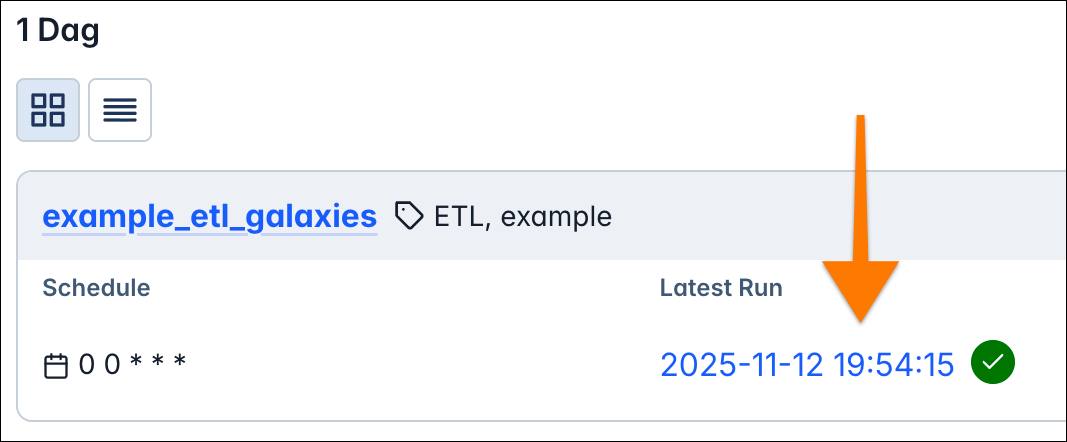The height and width of the screenshot is (442, 1067).
Task: Click the tag icon beside ETL
Action: coord(408,216)
